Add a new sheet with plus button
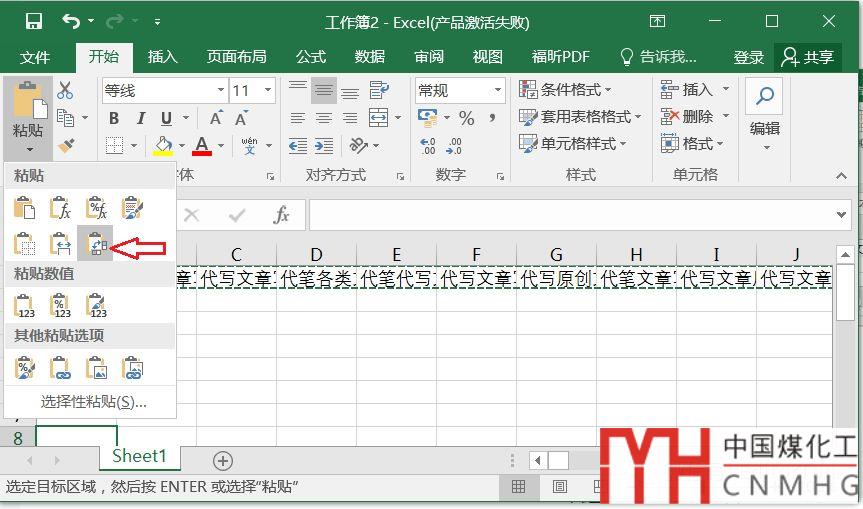This screenshot has height=509, width=863. (x=223, y=460)
